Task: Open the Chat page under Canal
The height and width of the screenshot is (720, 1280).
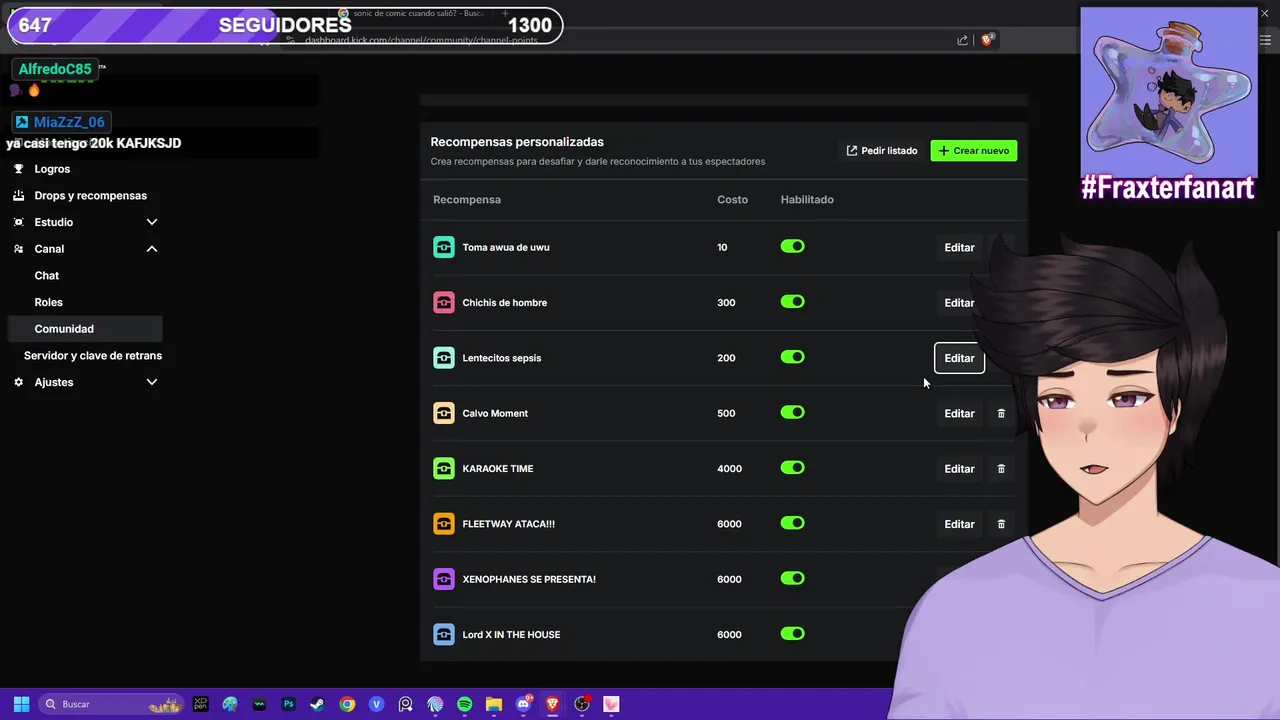Action: click(x=47, y=275)
